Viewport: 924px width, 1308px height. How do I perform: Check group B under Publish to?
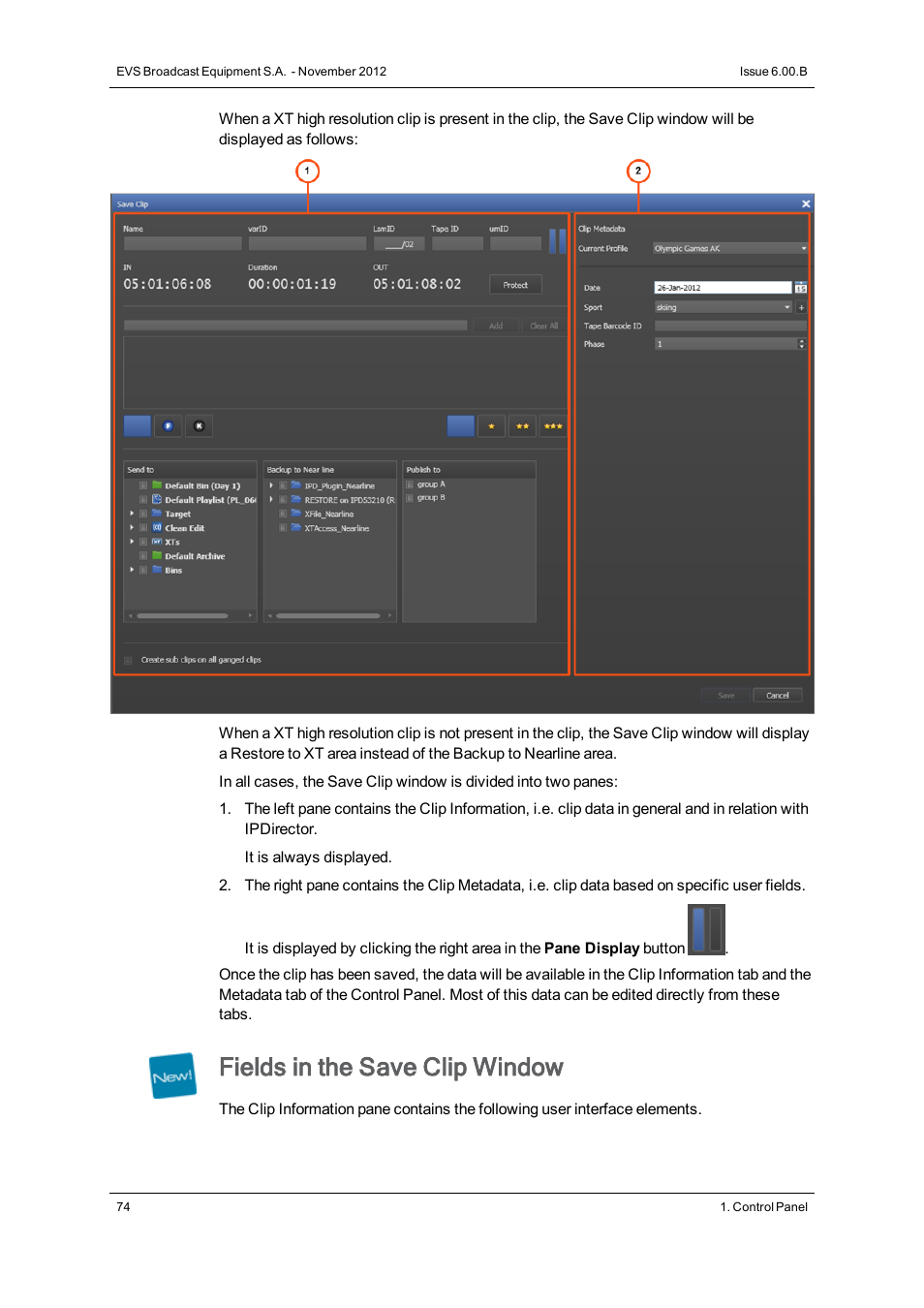(x=410, y=498)
